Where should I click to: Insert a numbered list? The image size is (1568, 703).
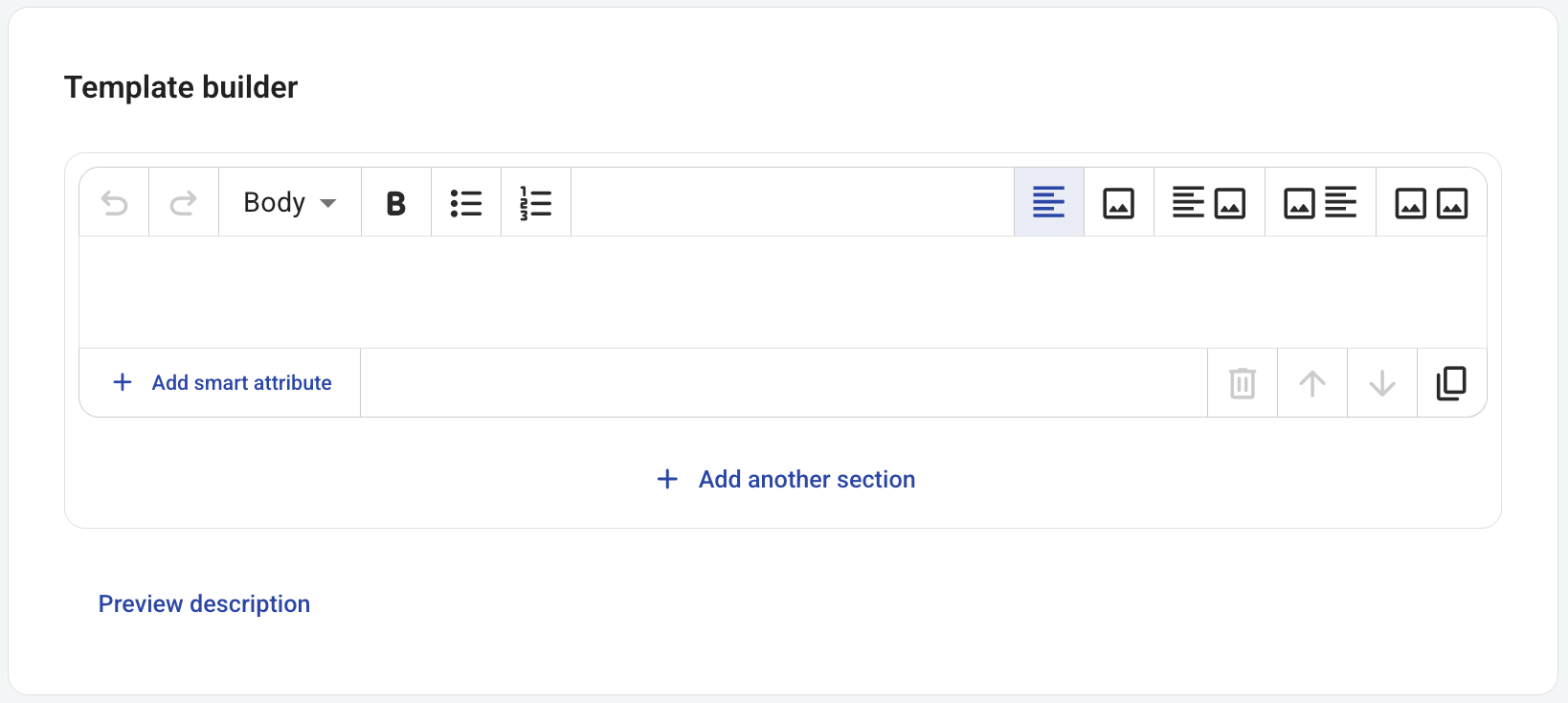pos(536,203)
